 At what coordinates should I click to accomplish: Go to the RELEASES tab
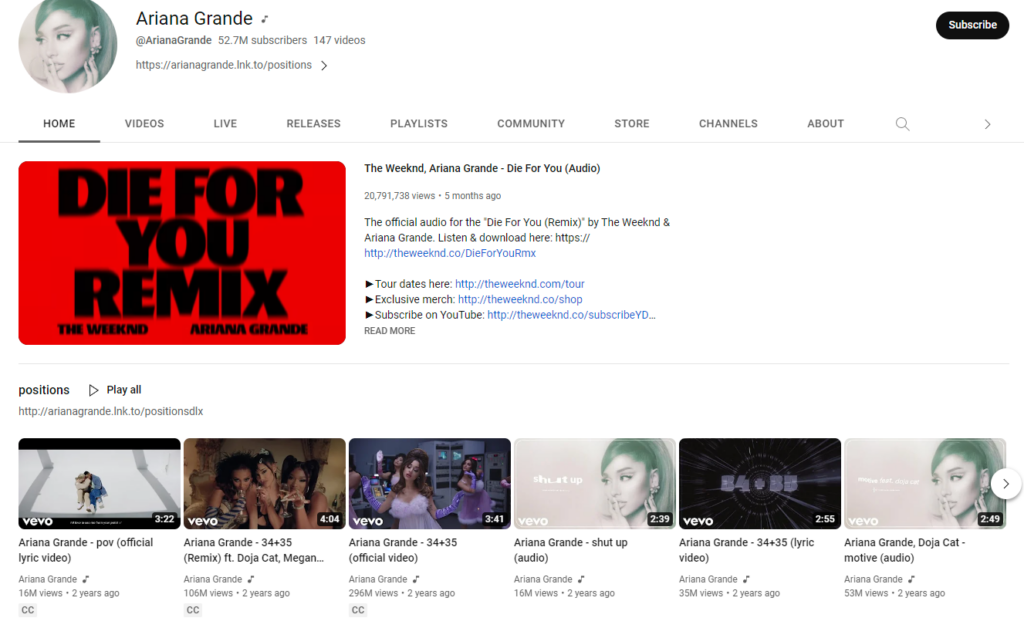(313, 123)
